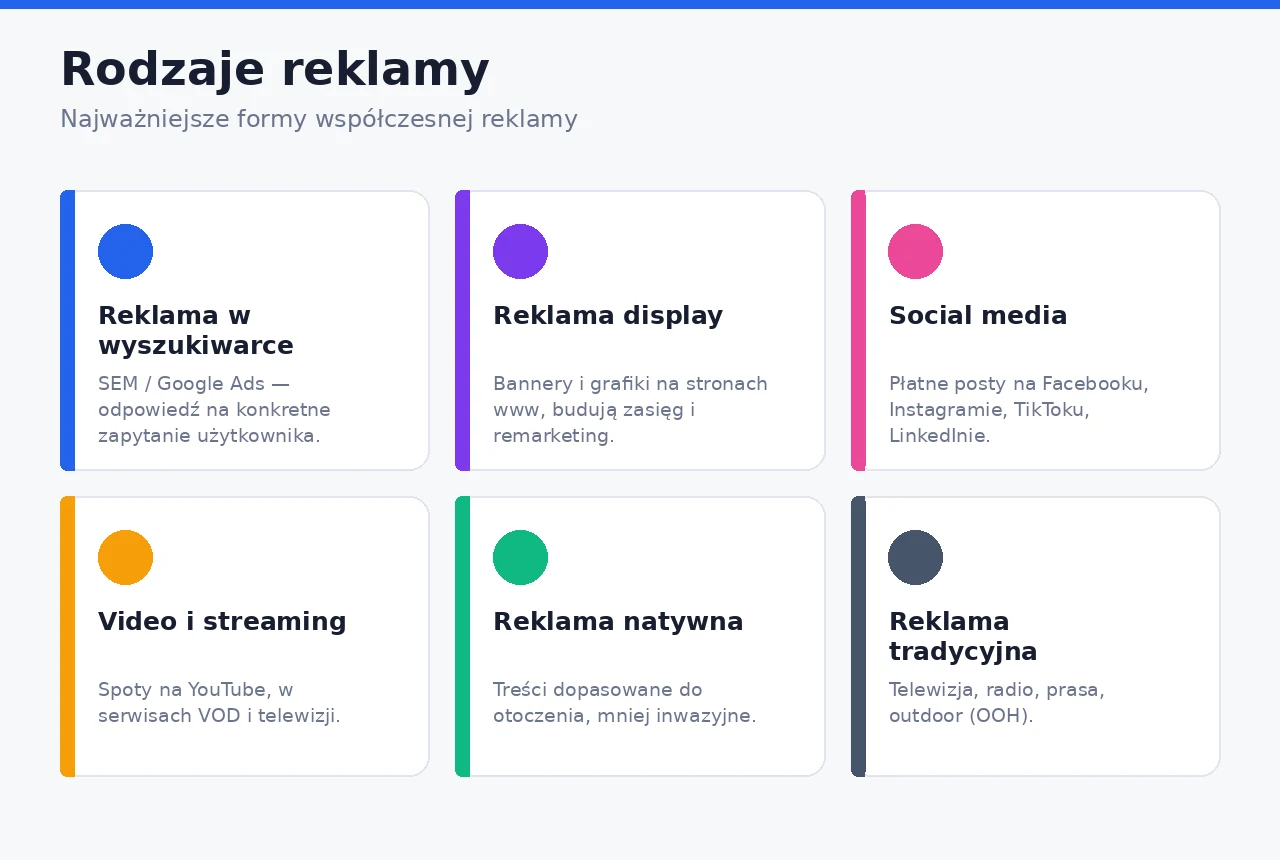The image size is (1280, 860).
Task: Click the purple circle on the Reklama display card
Action: [x=520, y=251]
